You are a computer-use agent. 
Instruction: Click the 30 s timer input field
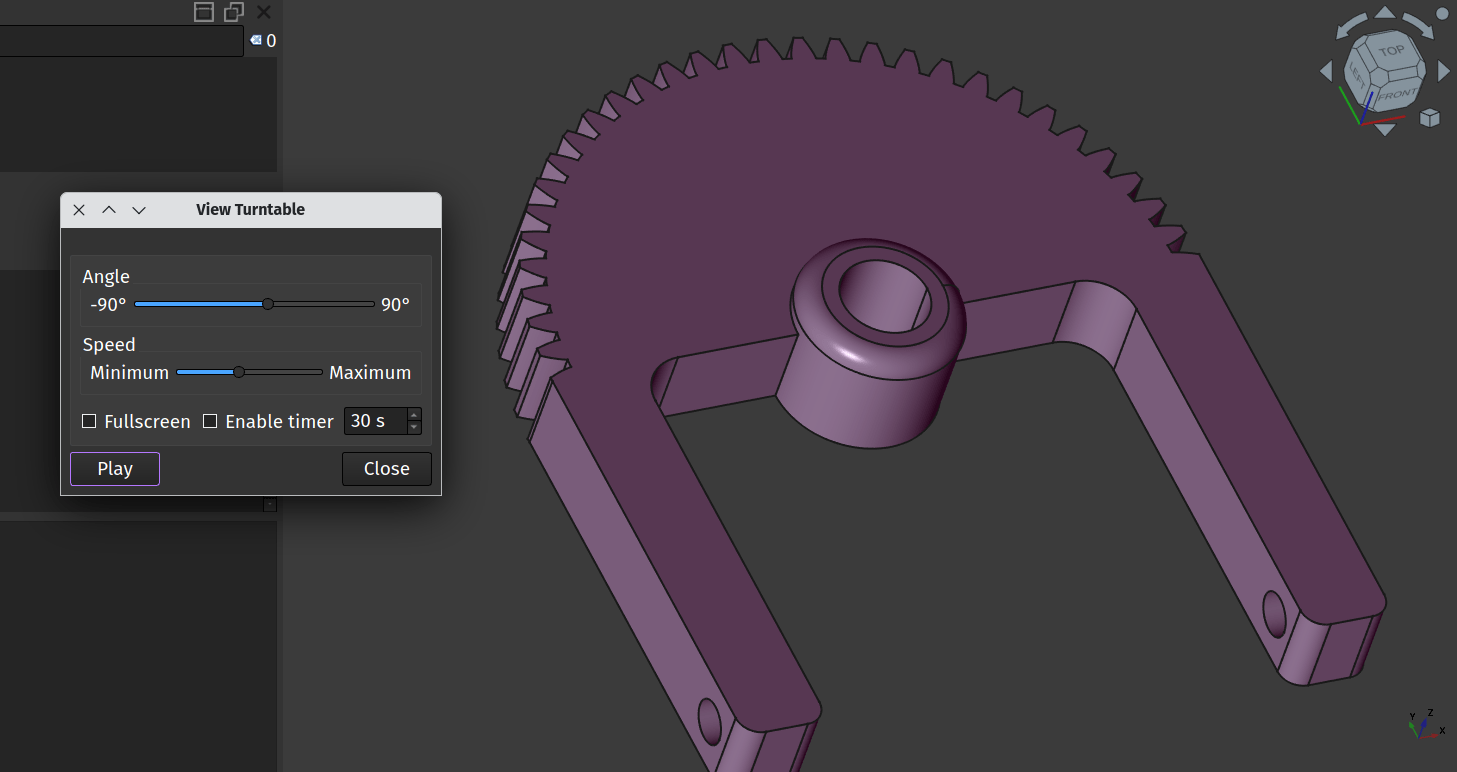(x=375, y=421)
